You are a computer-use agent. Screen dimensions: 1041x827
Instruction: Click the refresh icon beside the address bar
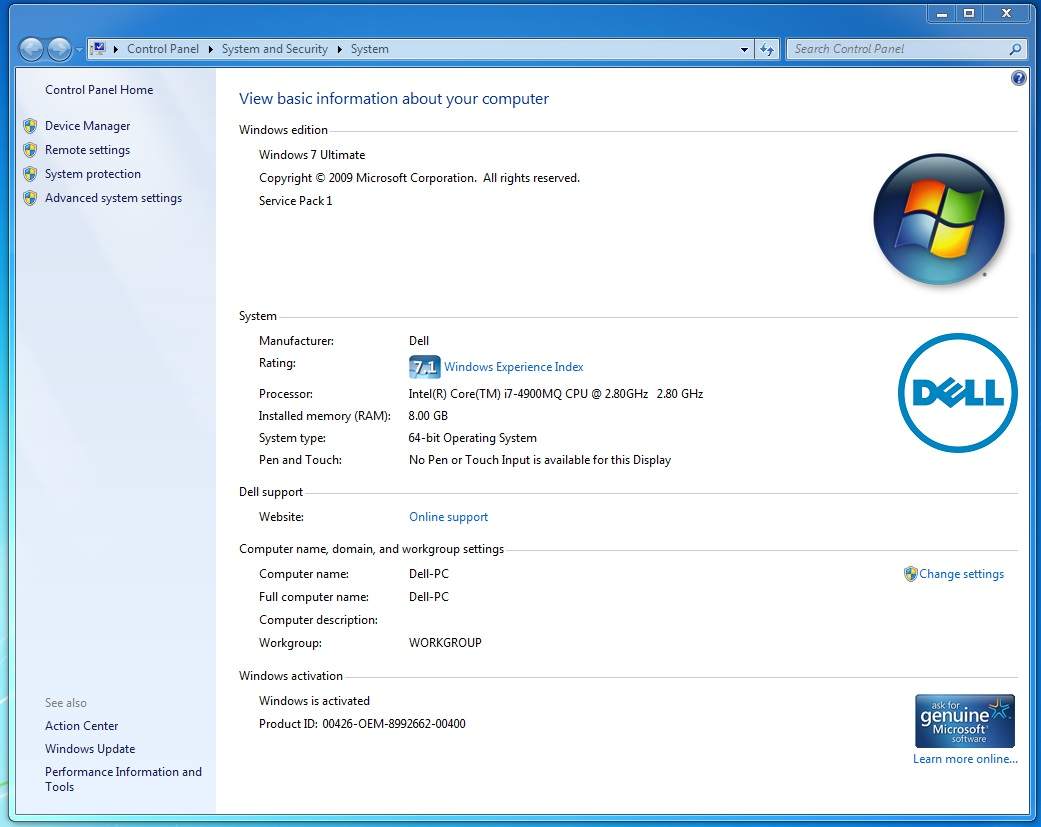[x=767, y=49]
